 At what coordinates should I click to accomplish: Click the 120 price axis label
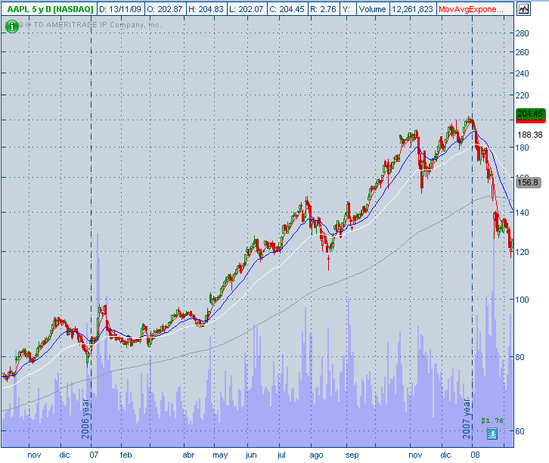pyautogui.click(x=522, y=252)
